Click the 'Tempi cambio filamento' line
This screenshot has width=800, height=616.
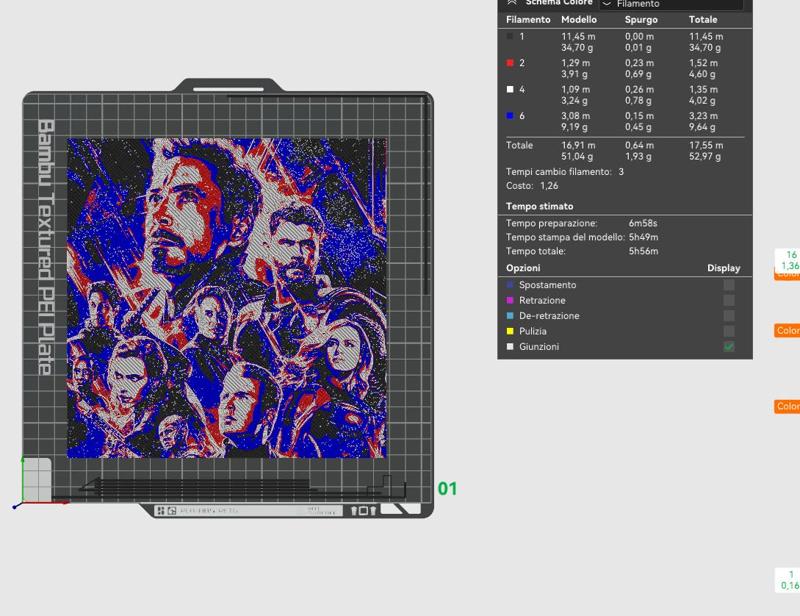[565, 171]
